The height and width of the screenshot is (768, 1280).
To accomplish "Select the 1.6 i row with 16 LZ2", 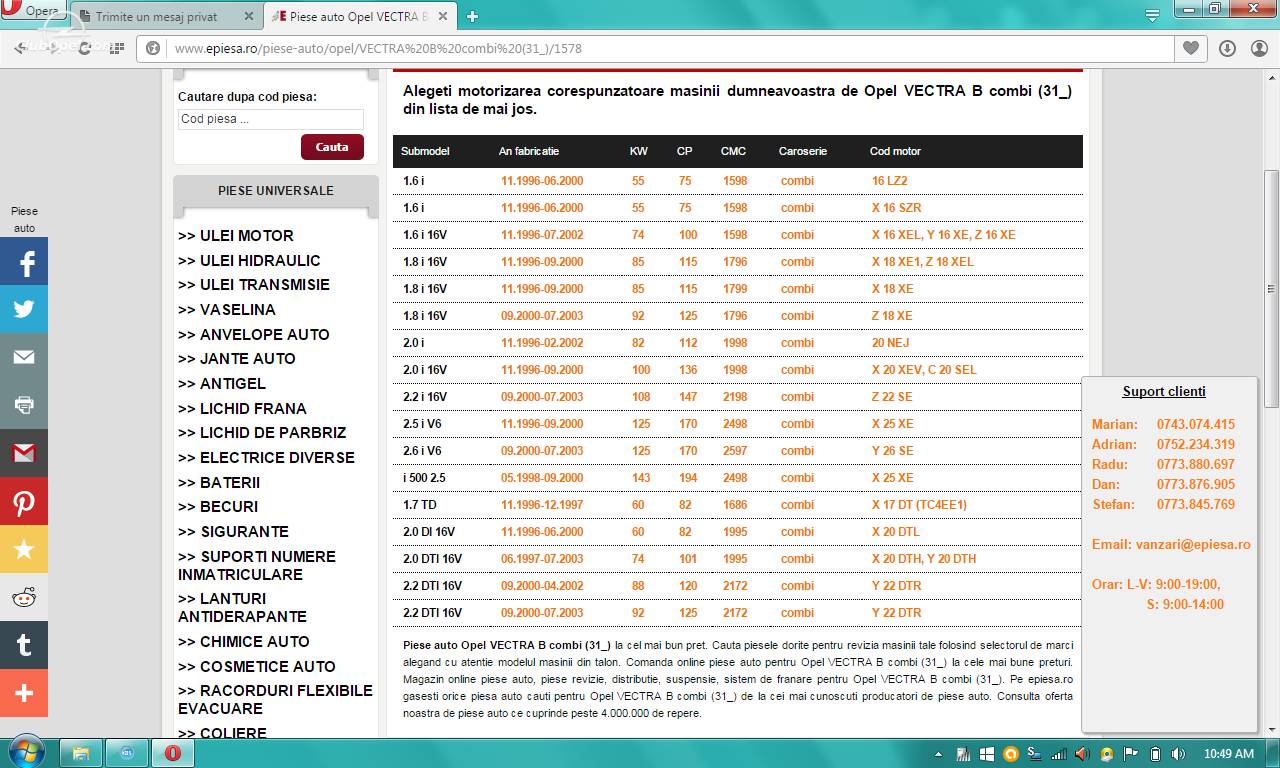I will pos(737,181).
